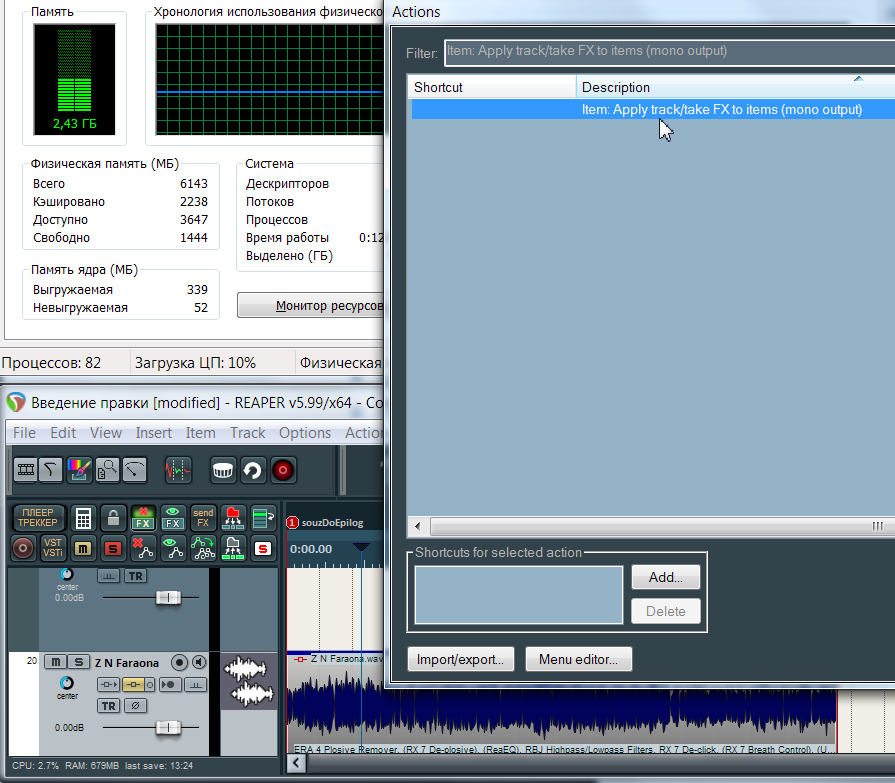Open the Insert menu in REAPER
This screenshot has width=895, height=783.
tap(154, 433)
